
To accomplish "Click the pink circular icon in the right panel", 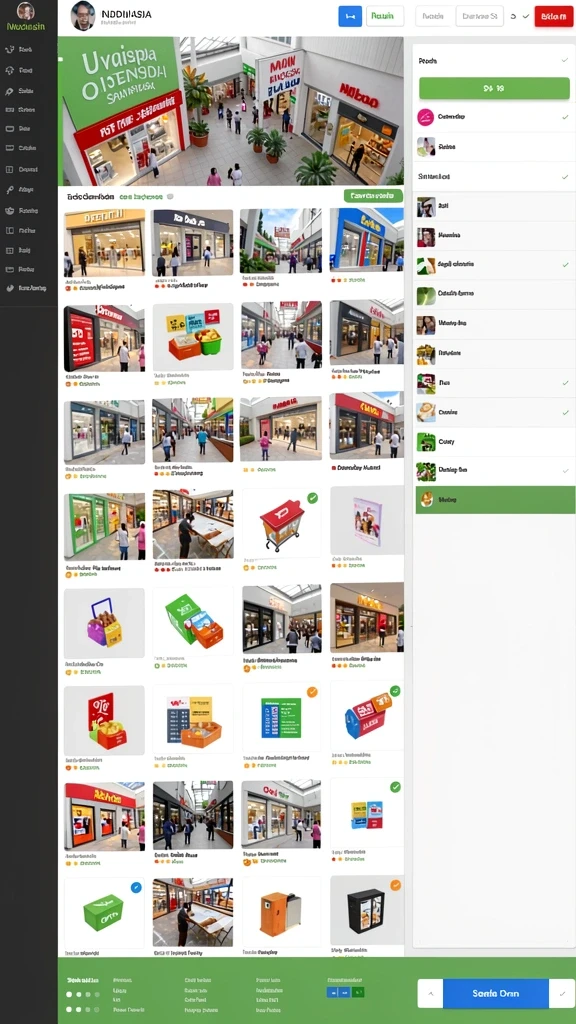I will tap(425, 117).
